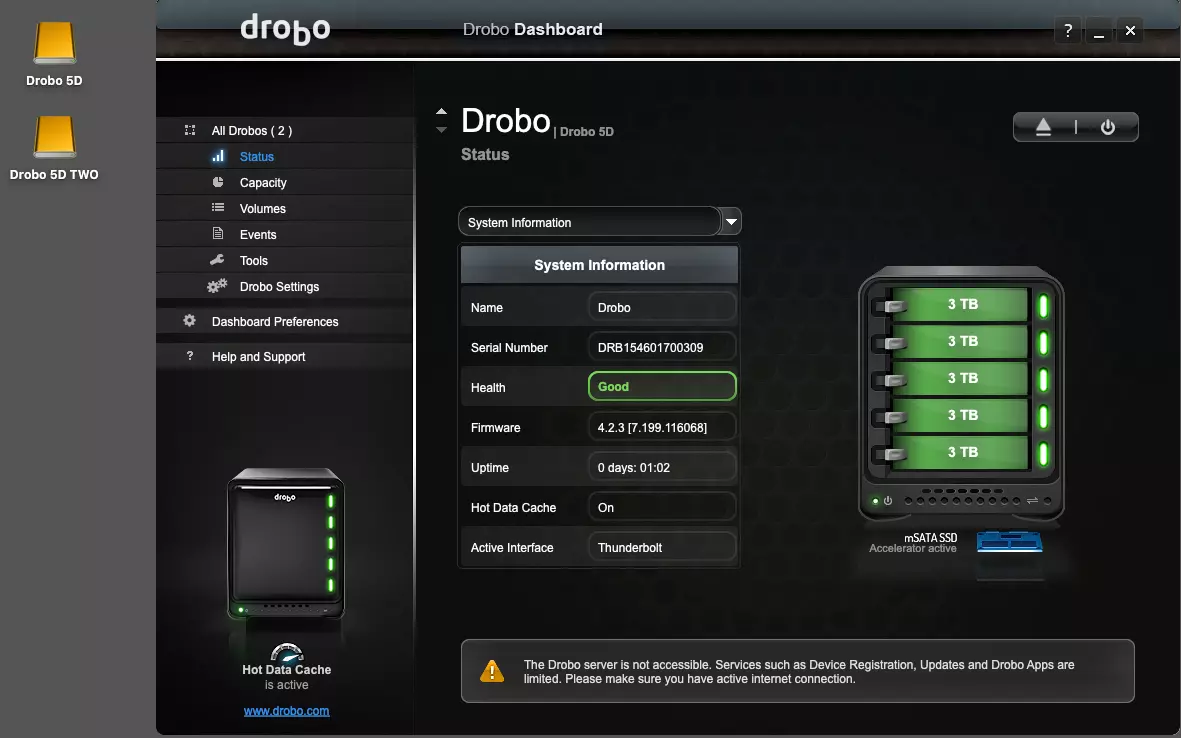1181x738 pixels.
Task: Select the Drobo 5D TWO desktop drive
Action: 54,137
